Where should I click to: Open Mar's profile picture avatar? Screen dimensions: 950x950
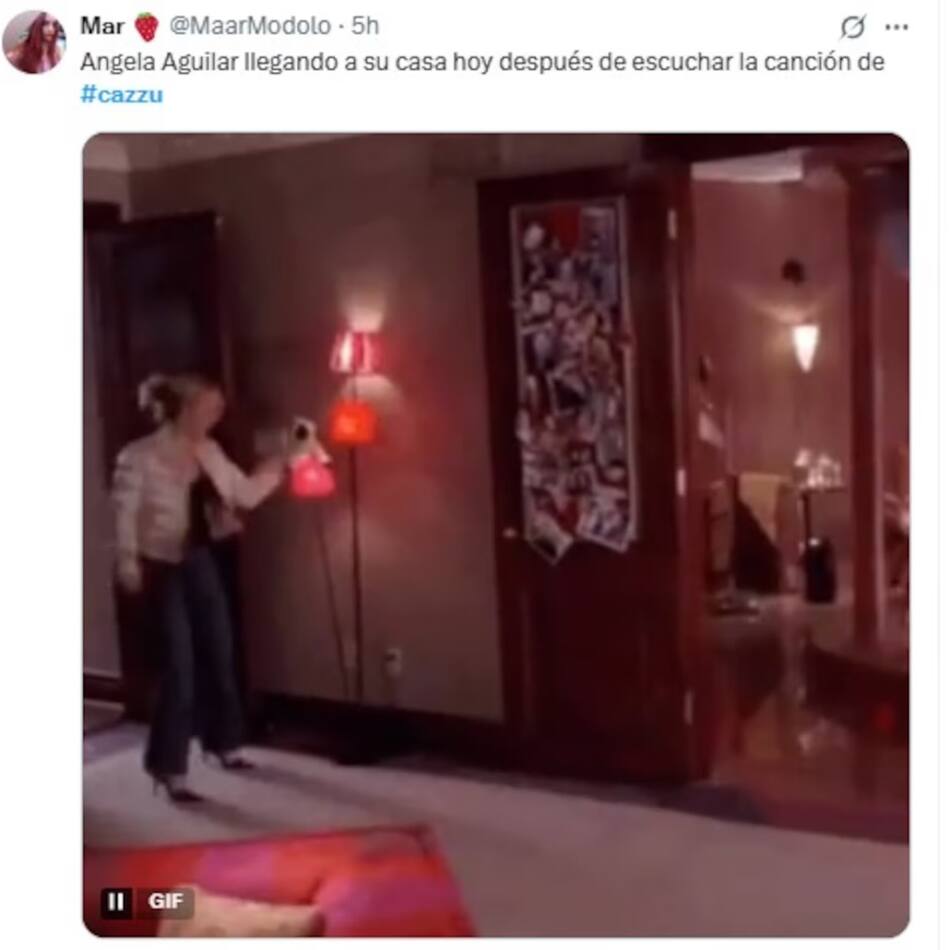click(x=34, y=42)
